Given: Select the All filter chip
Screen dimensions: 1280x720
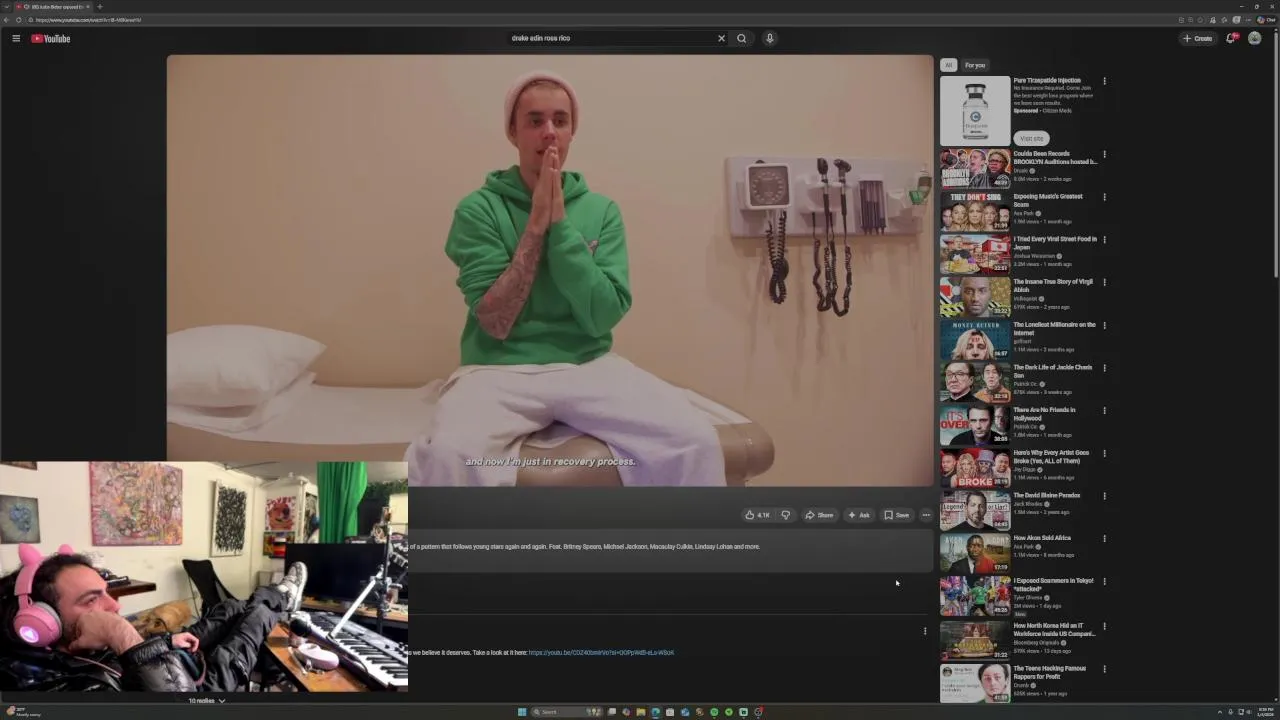Looking at the screenshot, I should click(x=948, y=65).
